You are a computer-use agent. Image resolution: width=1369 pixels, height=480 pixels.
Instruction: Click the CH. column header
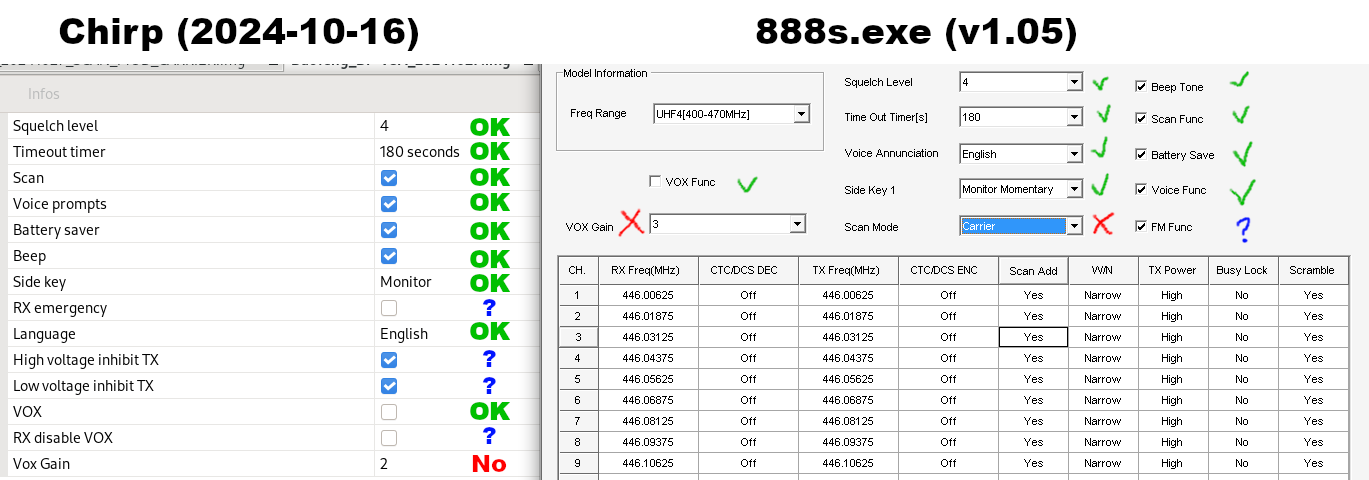point(577,270)
